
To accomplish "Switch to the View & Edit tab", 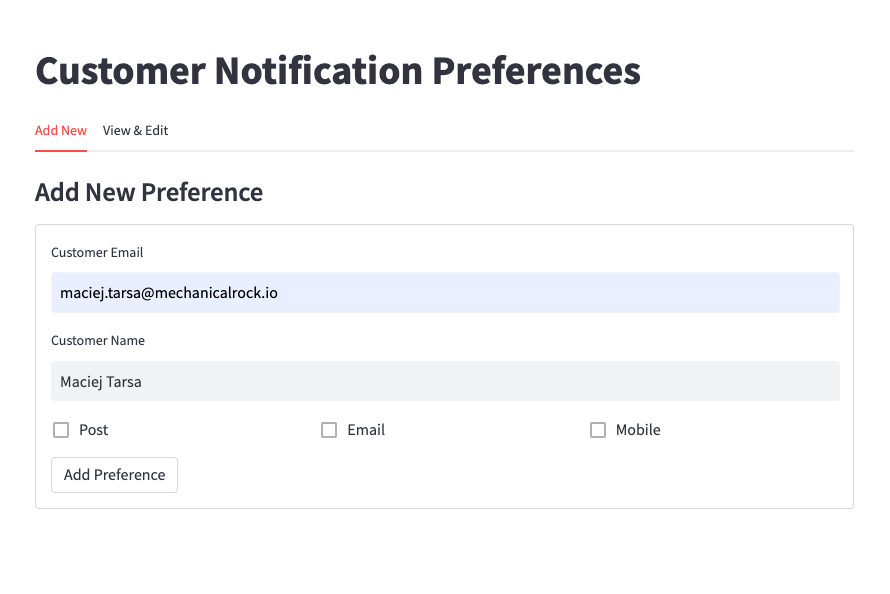I will (x=135, y=131).
